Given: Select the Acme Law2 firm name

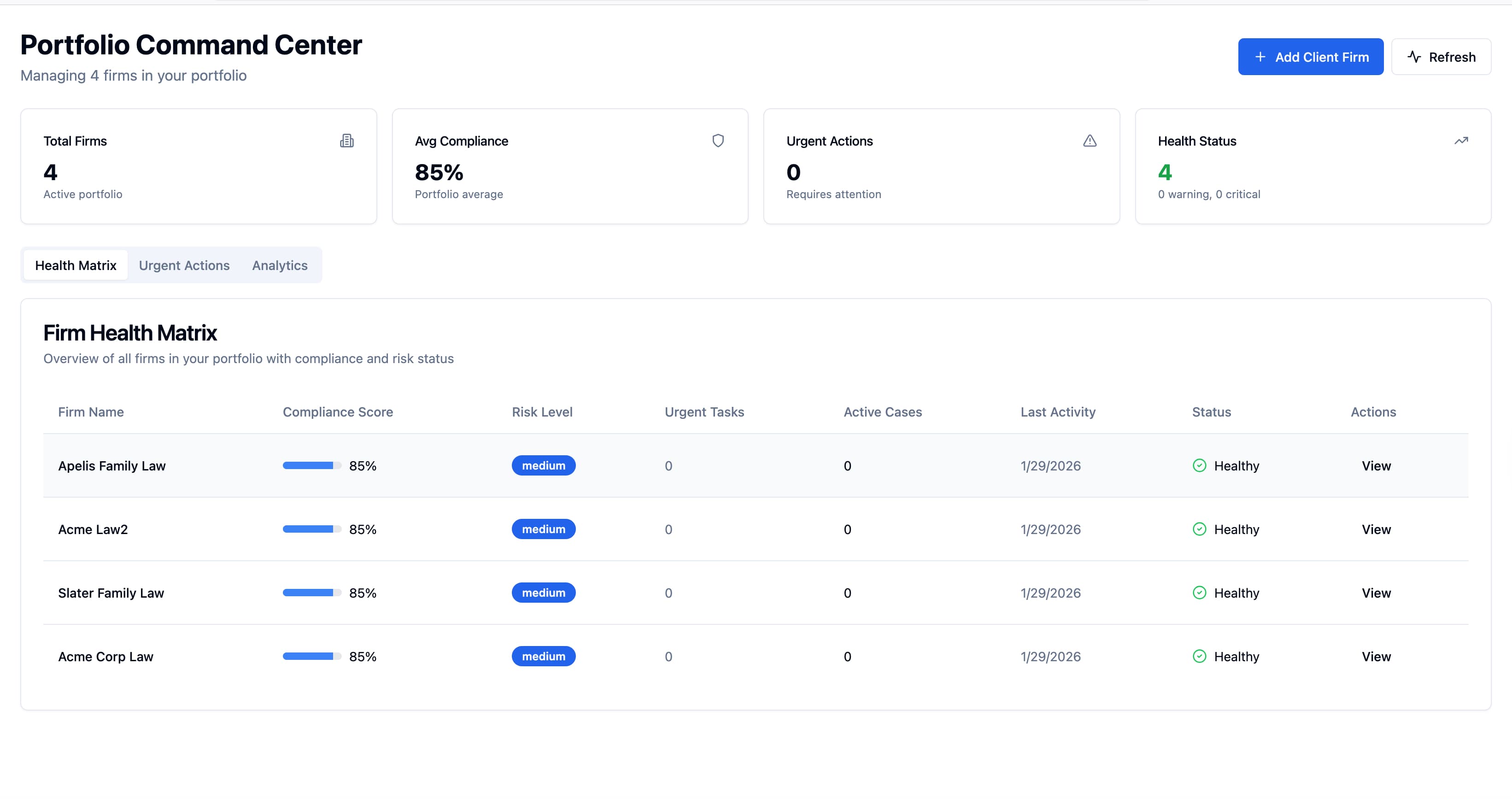Looking at the screenshot, I should (x=93, y=529).
